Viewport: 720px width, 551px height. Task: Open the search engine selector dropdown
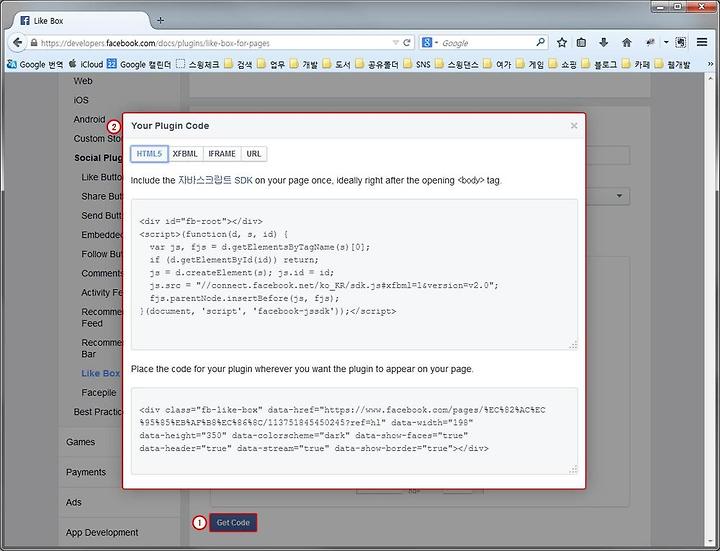tap(436, 43)
